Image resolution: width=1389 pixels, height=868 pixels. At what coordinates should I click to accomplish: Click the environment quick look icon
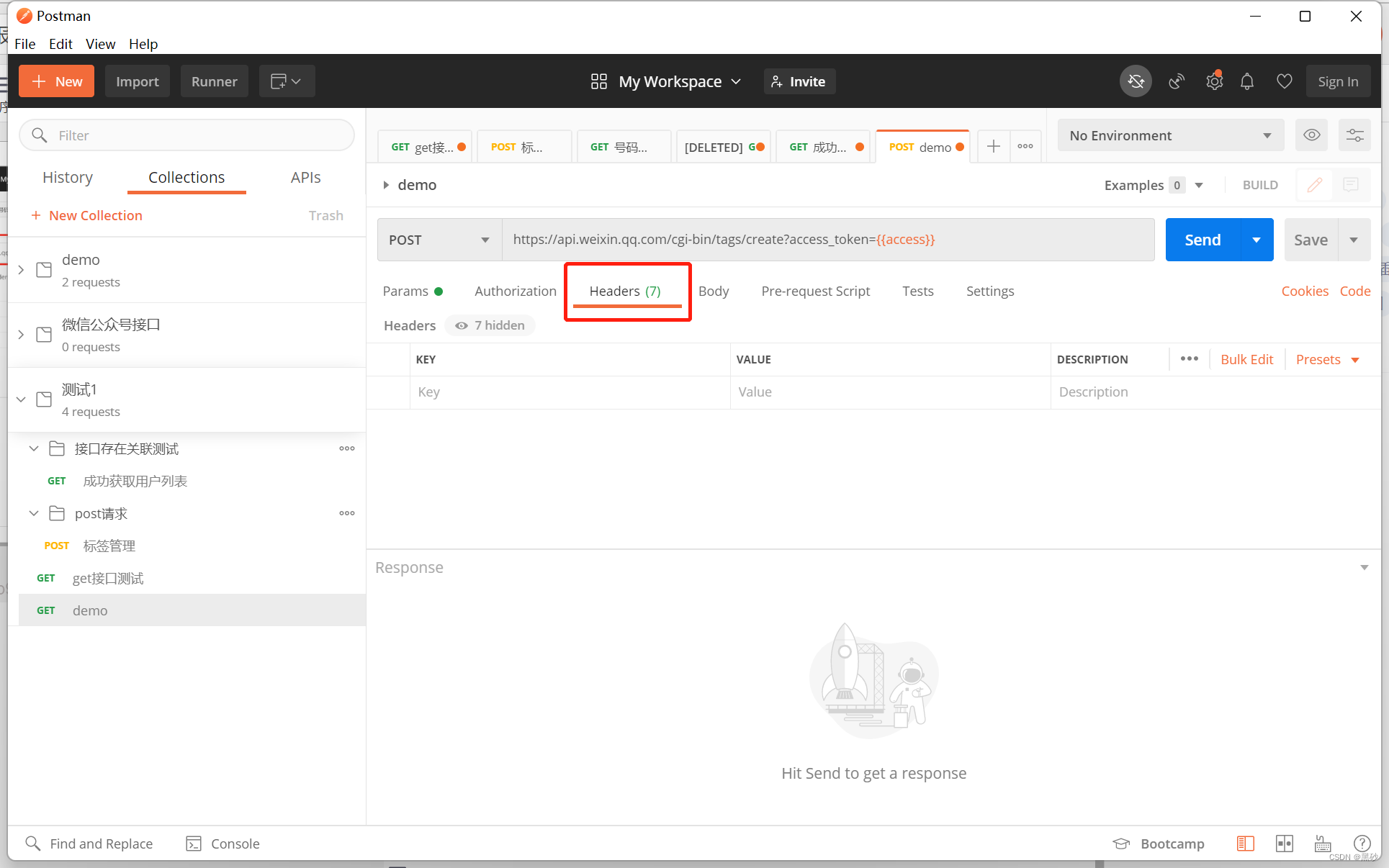tap(1311, 134)
